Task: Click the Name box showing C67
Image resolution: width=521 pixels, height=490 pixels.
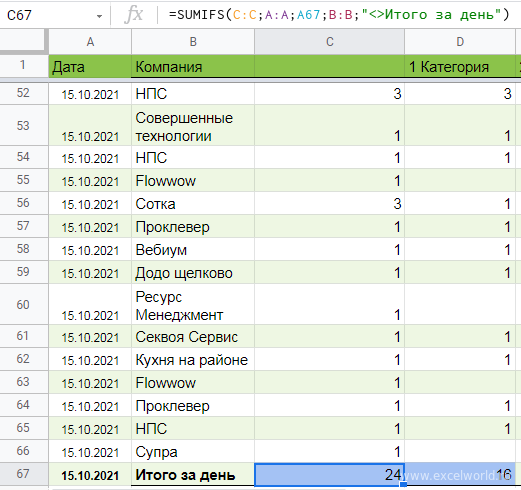Action: pos(55,15)
